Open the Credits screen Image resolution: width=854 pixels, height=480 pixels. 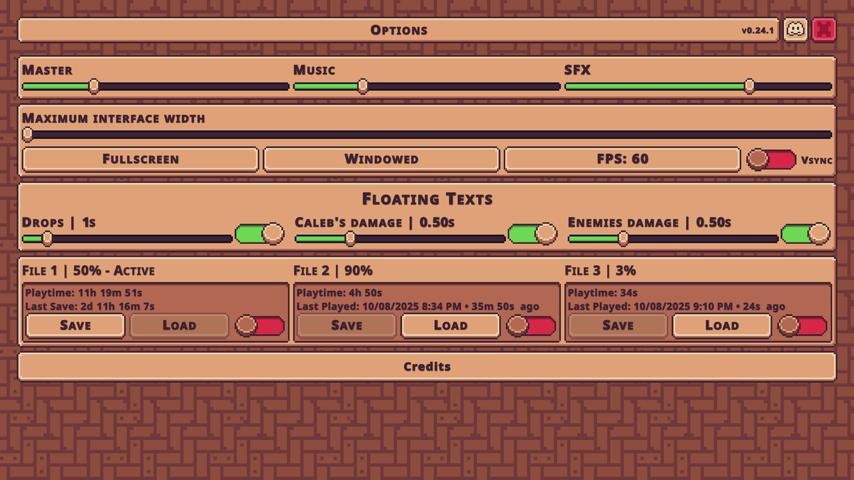[x=427, y=366]
